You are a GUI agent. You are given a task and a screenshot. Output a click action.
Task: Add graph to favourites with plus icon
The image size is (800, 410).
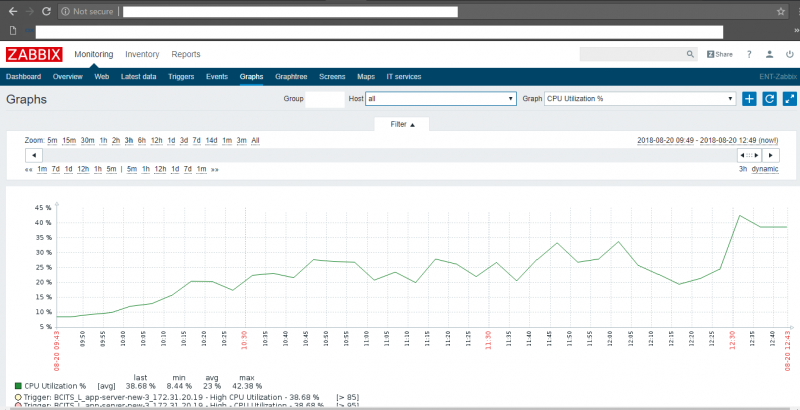tap(750, 99)
